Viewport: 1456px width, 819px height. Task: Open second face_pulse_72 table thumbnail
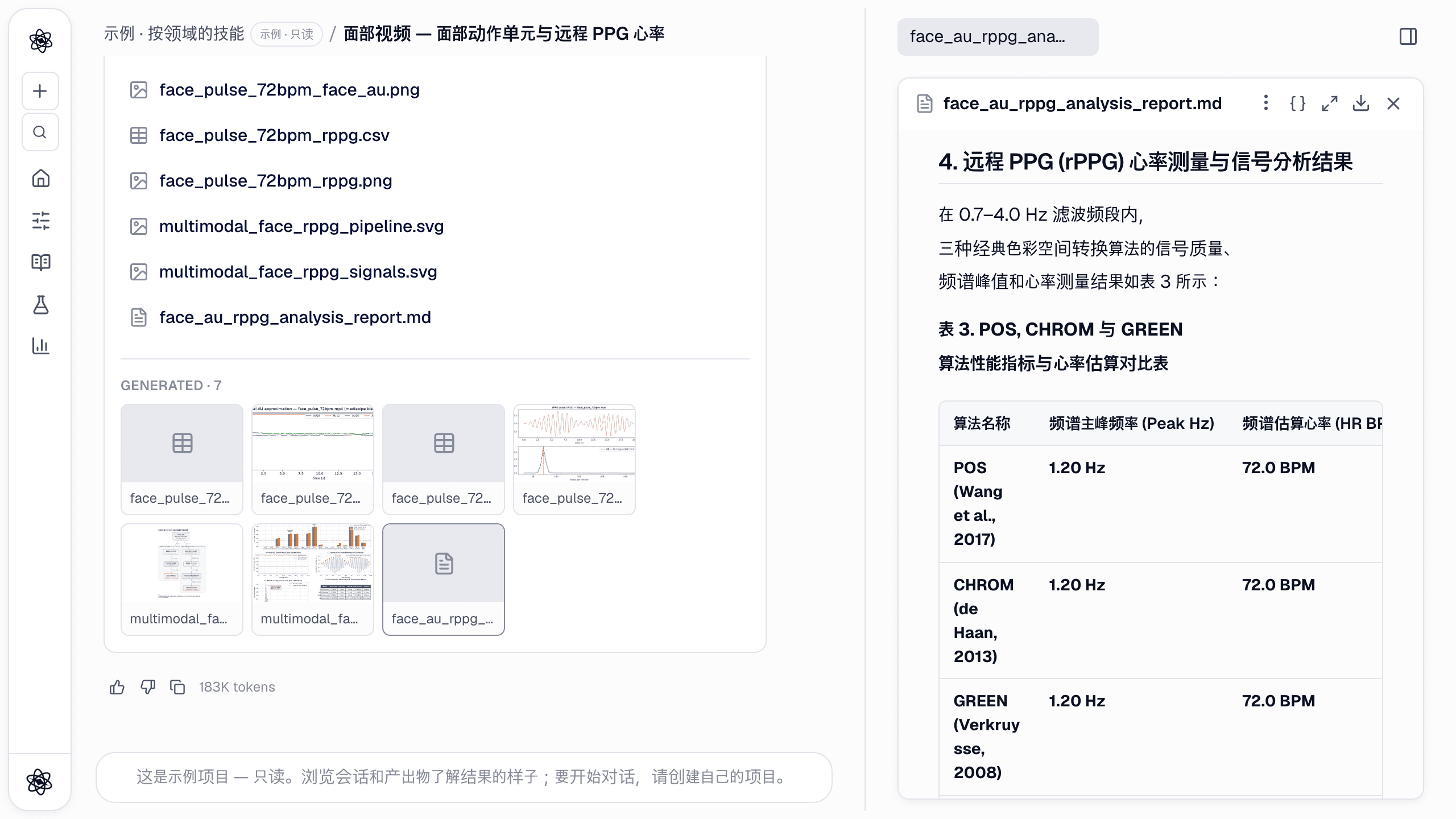(x=444, y=459)
